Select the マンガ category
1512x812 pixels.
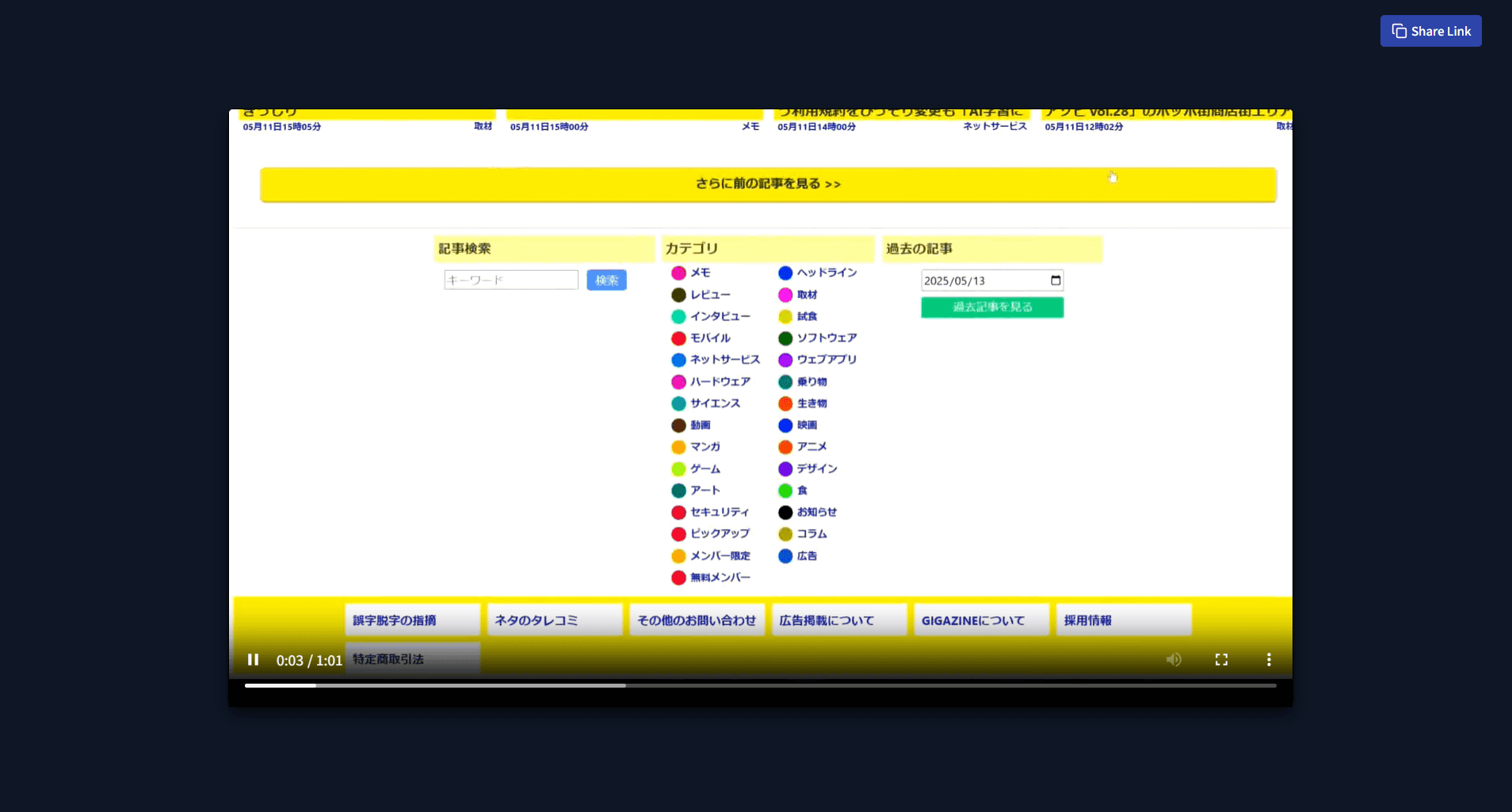[696, 447]
